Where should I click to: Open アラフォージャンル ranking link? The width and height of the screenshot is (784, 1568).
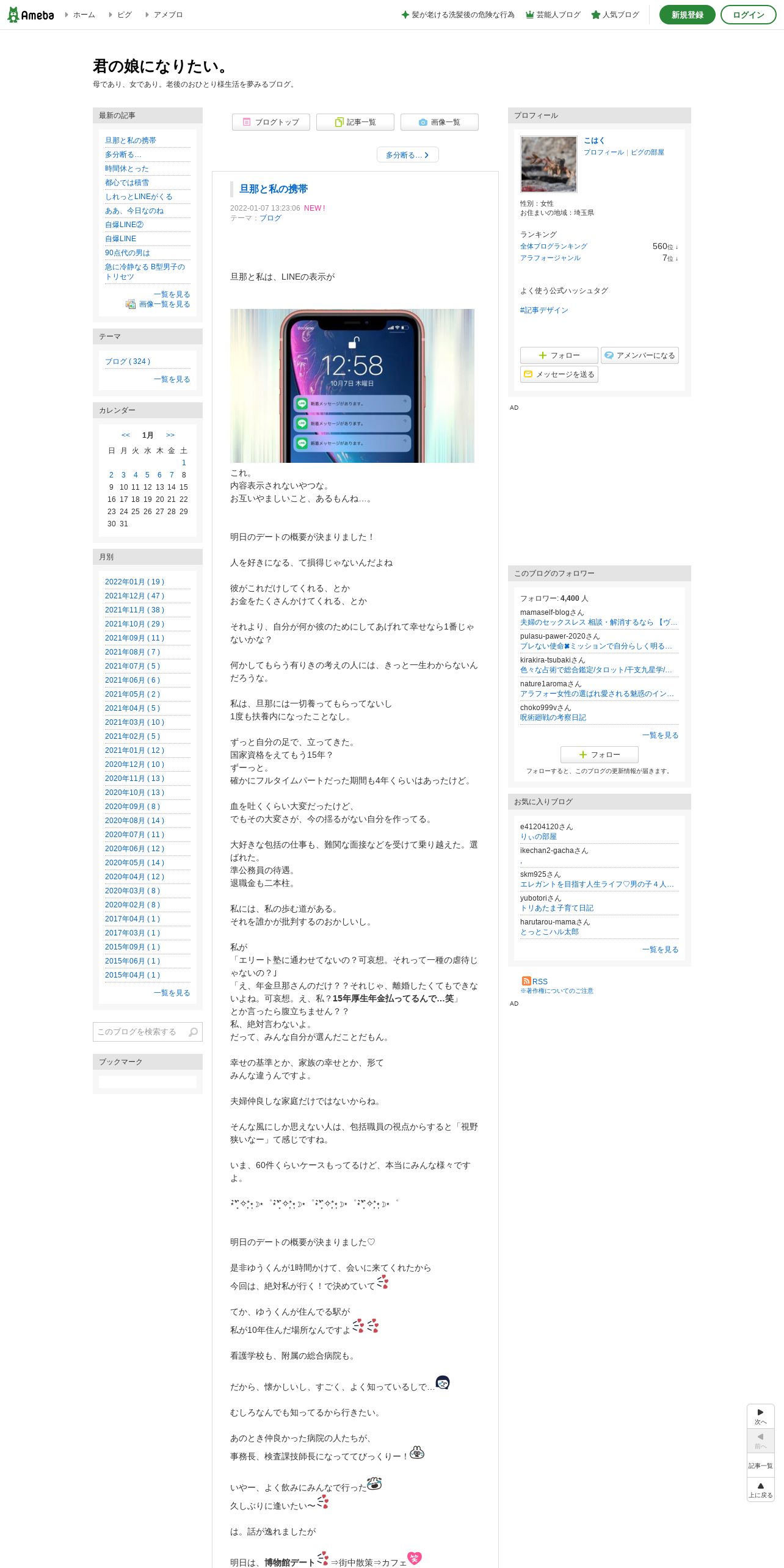(551, 258)
